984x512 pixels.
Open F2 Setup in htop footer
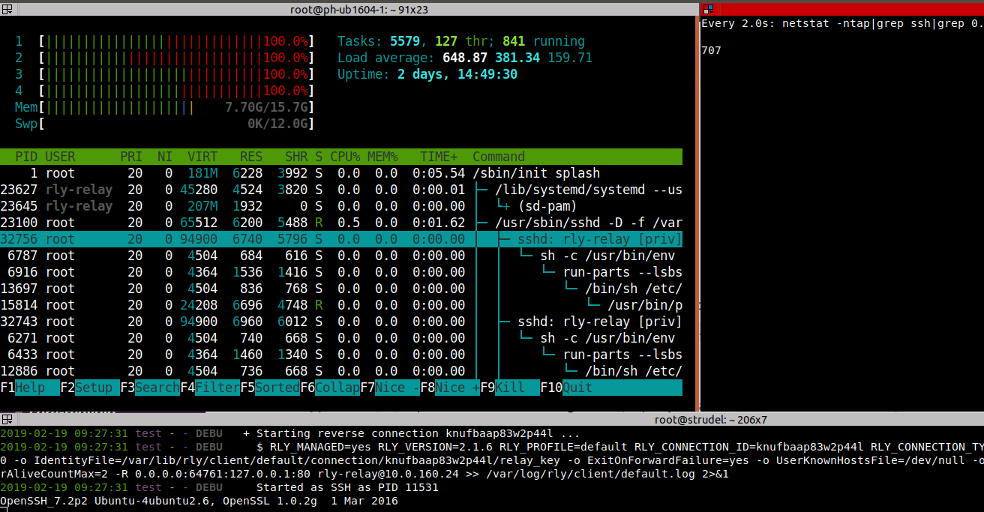click(x=90, y=388)
